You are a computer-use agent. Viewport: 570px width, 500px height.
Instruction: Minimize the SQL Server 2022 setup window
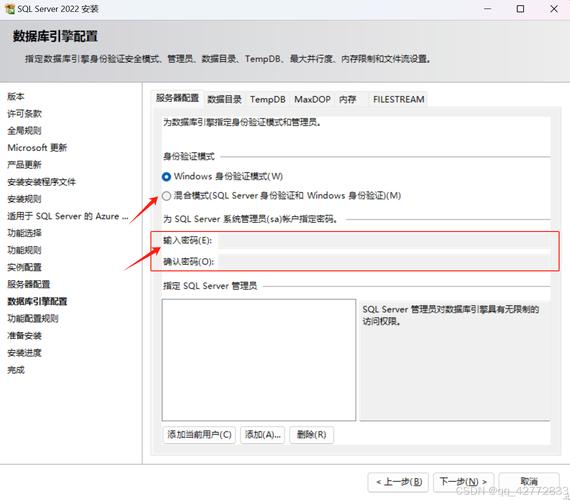tap(487, 9)
